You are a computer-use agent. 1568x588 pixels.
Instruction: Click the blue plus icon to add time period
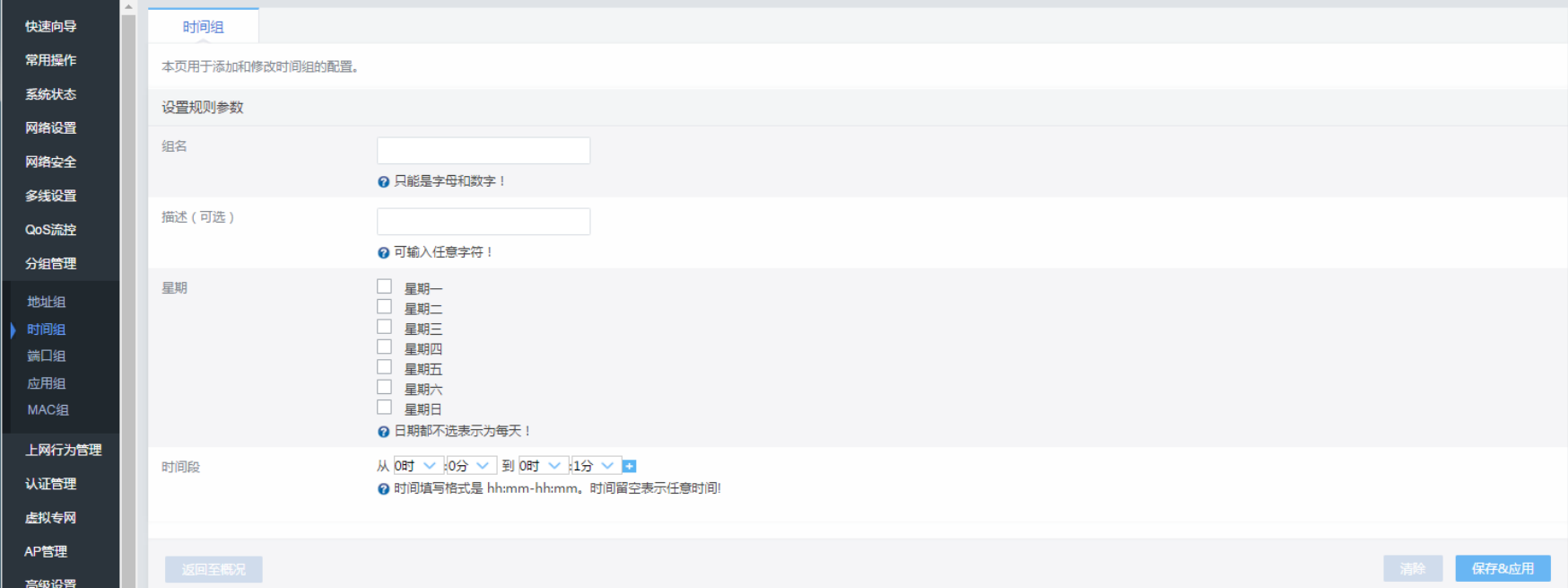pos(629,466)
